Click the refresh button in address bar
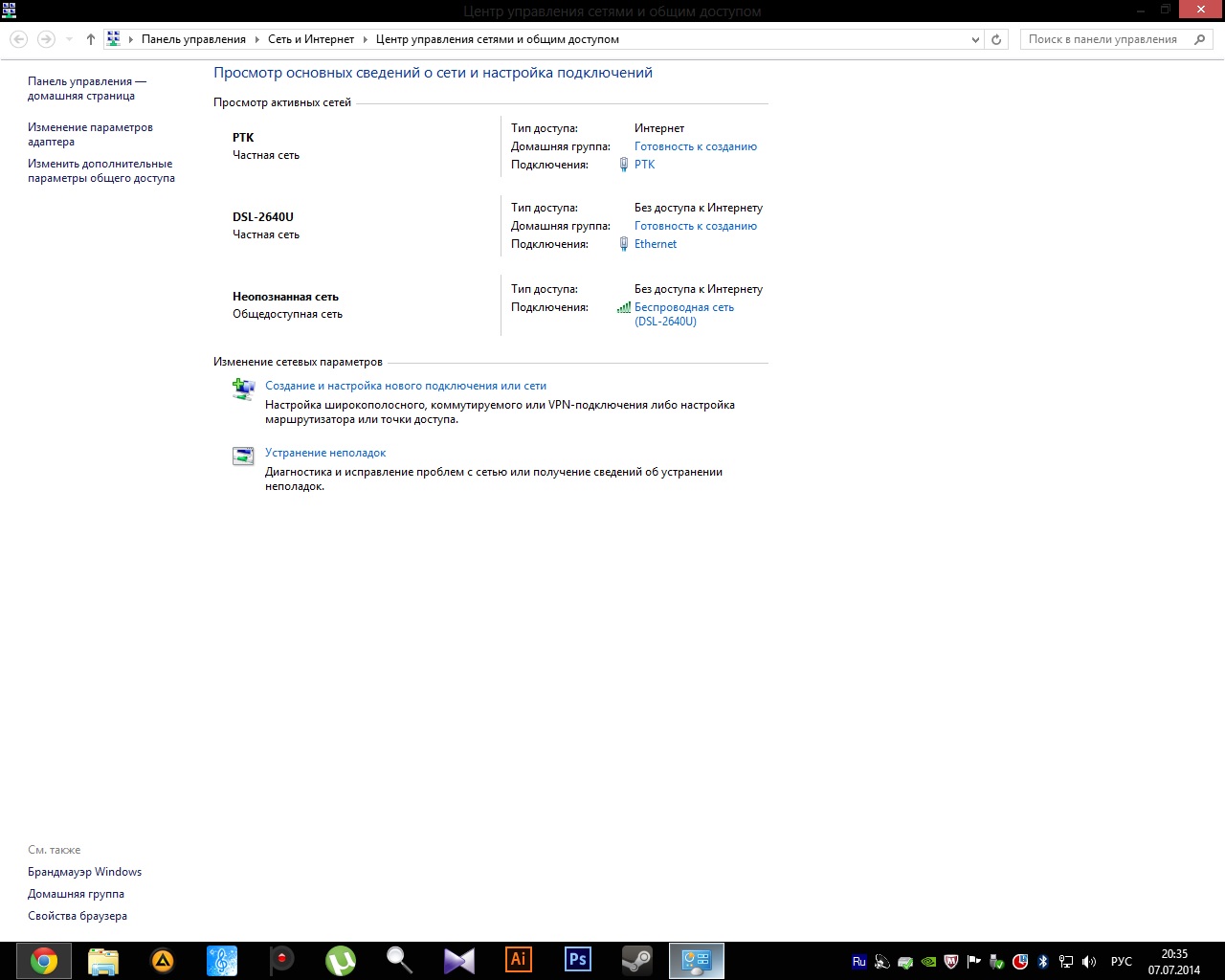 [996, 39]
